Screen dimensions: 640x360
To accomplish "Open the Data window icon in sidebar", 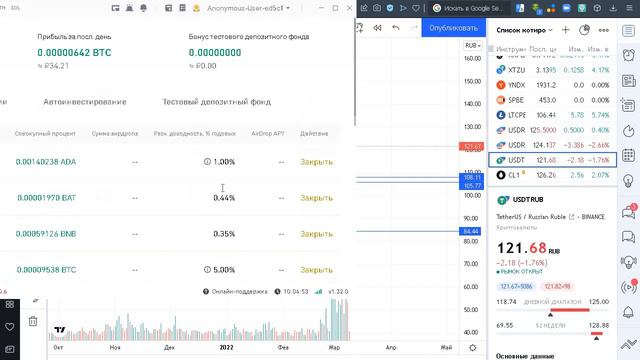I will (628, 105).
